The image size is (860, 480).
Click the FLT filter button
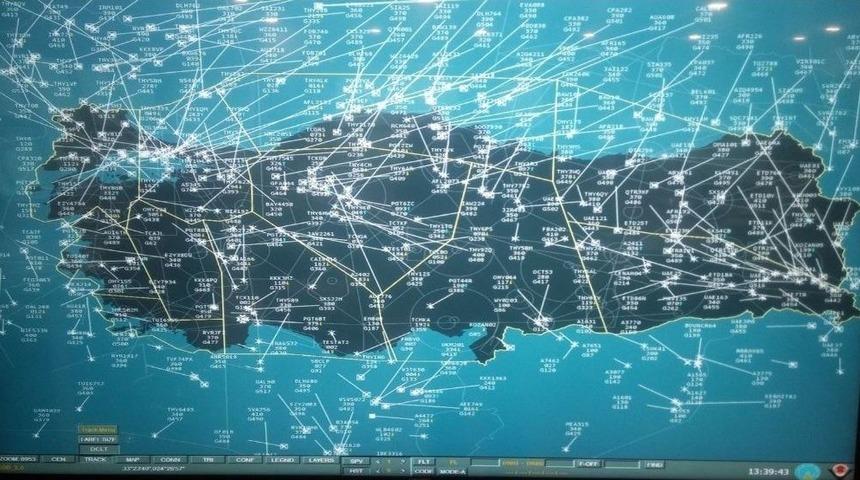(423, 461)
